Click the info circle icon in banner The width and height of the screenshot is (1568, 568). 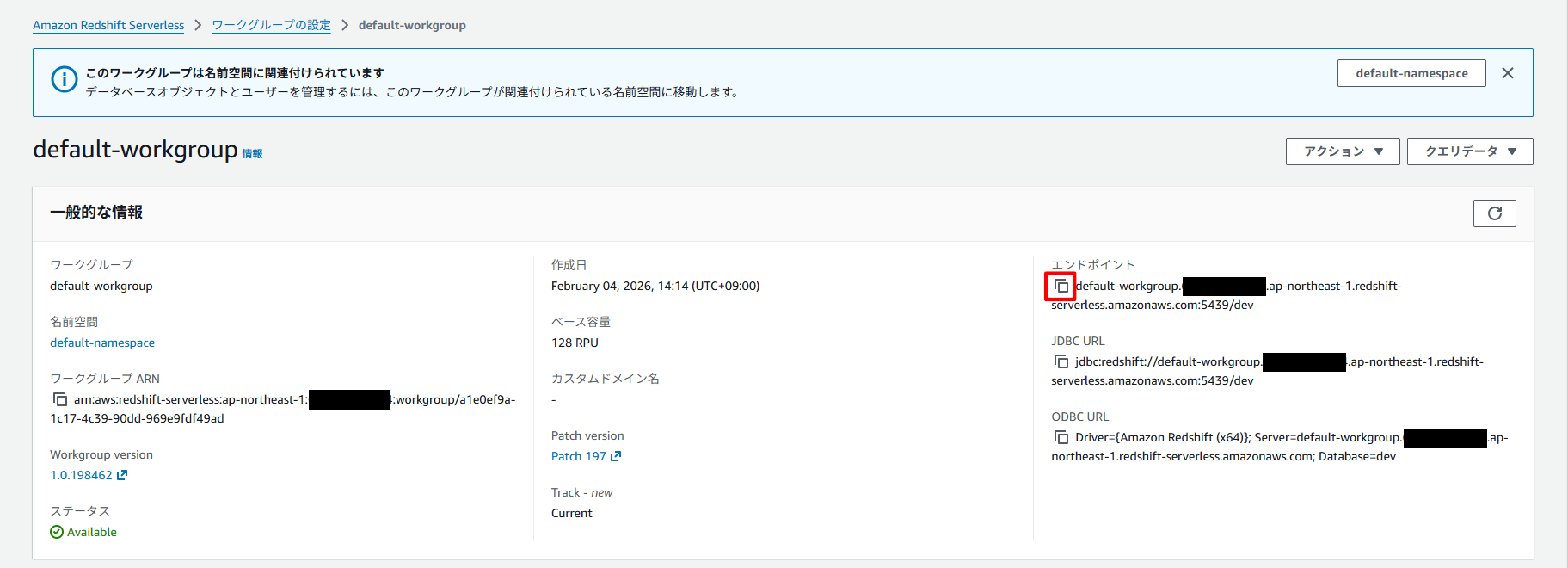(x=64, y=79)
